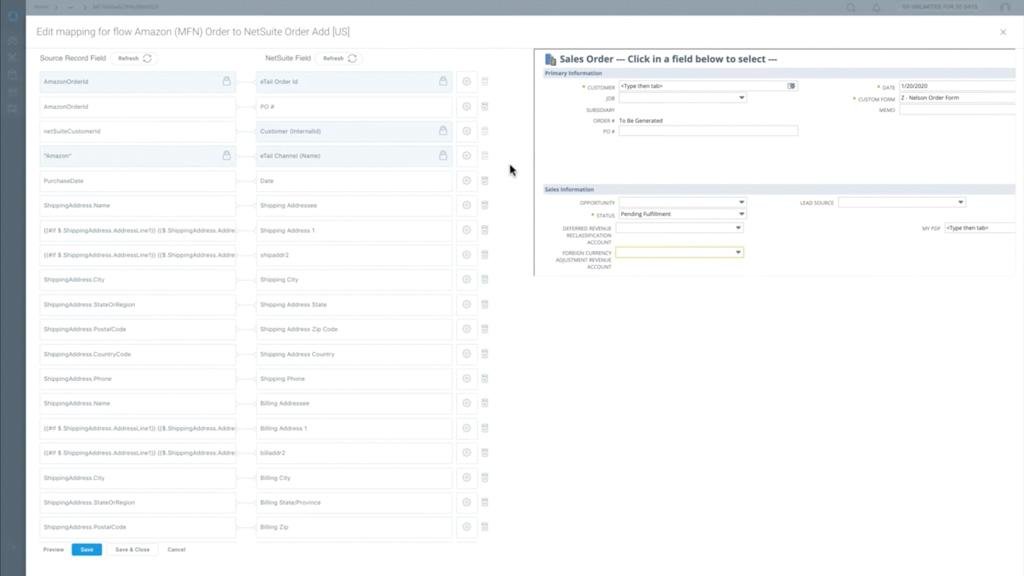Click the list icon beside the Customer field
The width and height of the screenshot is (1024, 576).
coord(792,86)
